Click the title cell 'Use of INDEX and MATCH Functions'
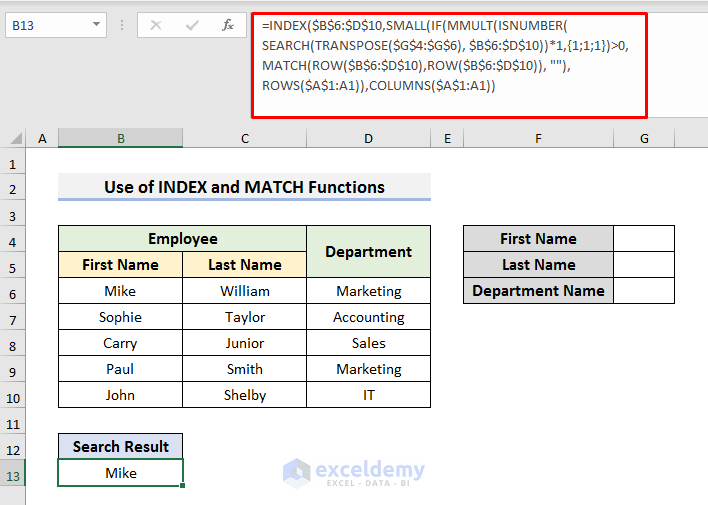The height and width of the screenshot is (505, 708). [244, 187]
